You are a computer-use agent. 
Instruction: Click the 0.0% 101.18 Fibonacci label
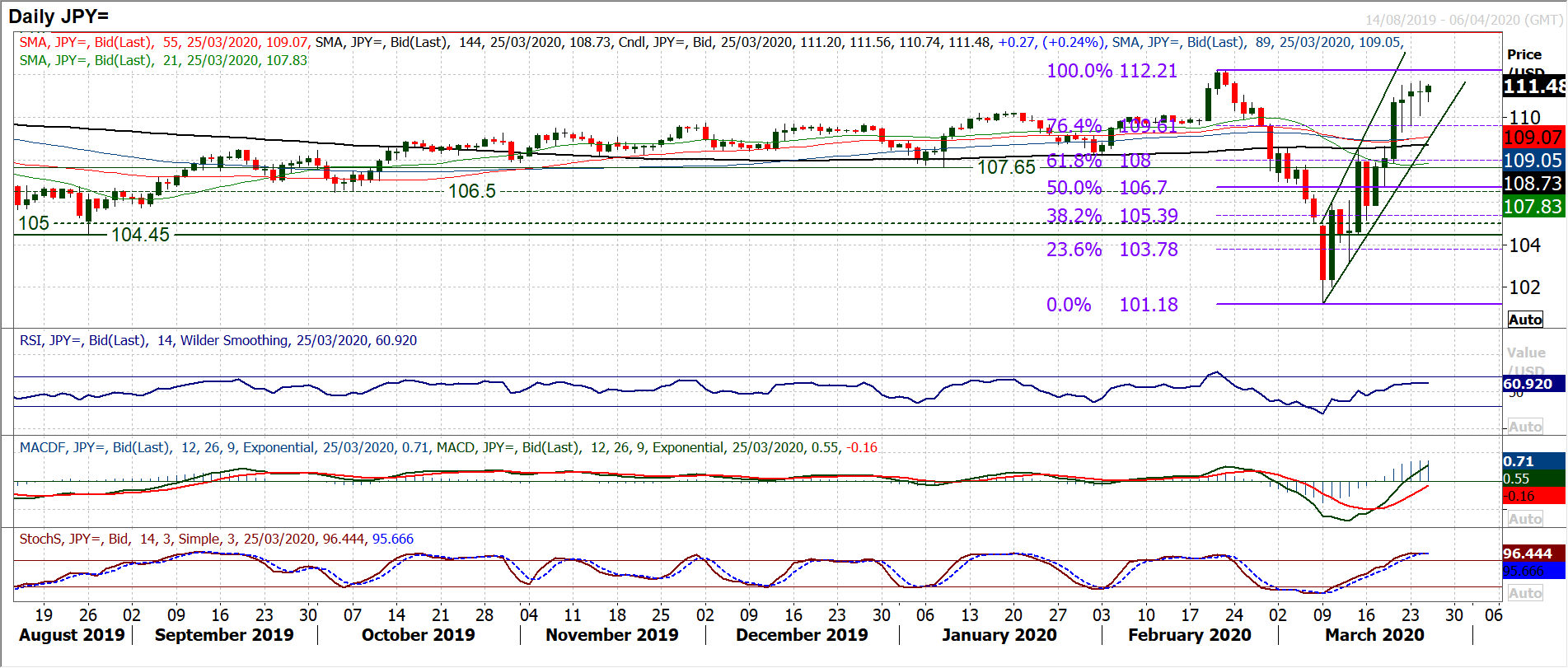pos(1112,305)
